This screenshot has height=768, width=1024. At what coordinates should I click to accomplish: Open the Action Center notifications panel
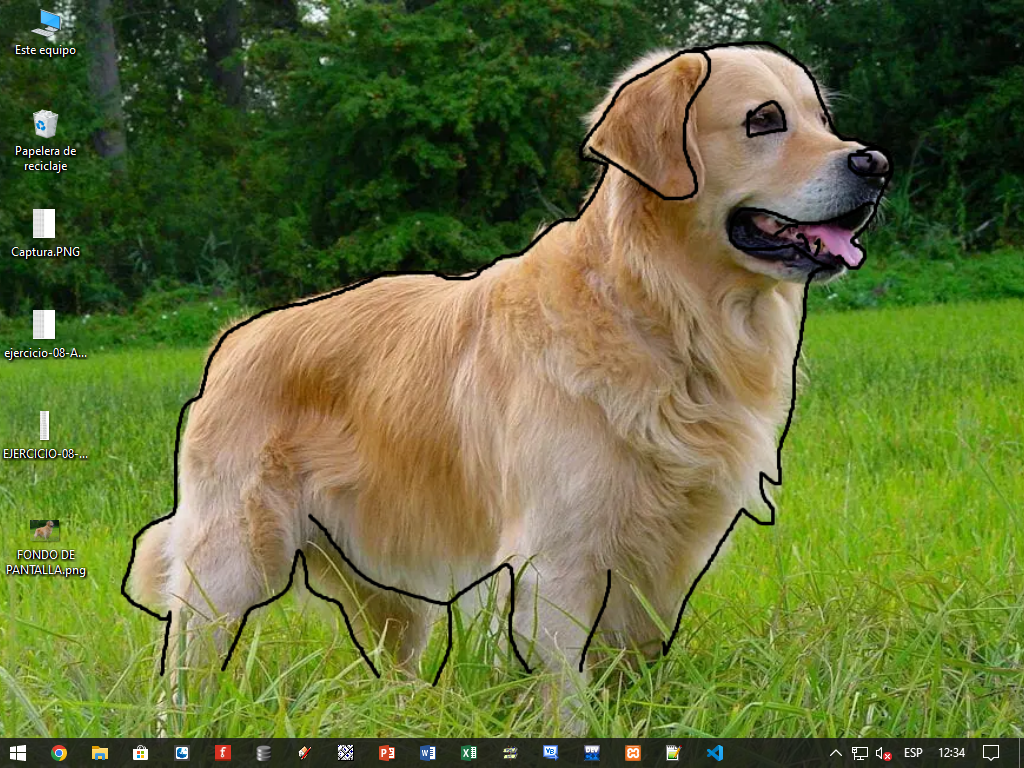pos(991,753)
